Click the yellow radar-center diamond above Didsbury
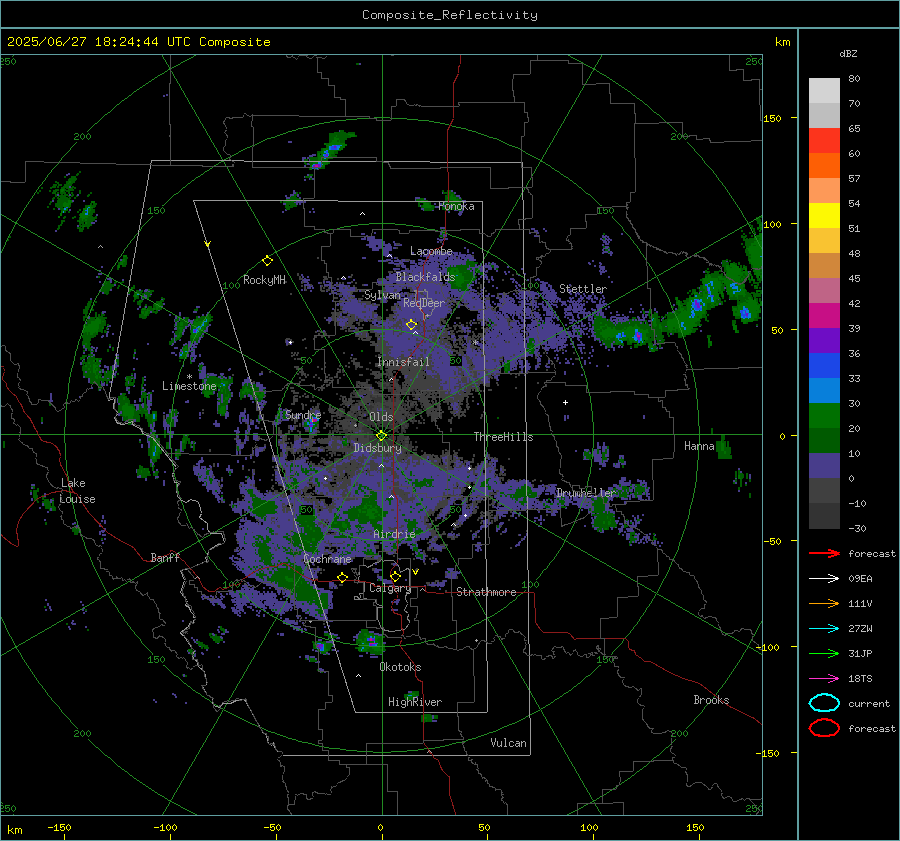Screen dimensions: 900x841 (381, 435)
